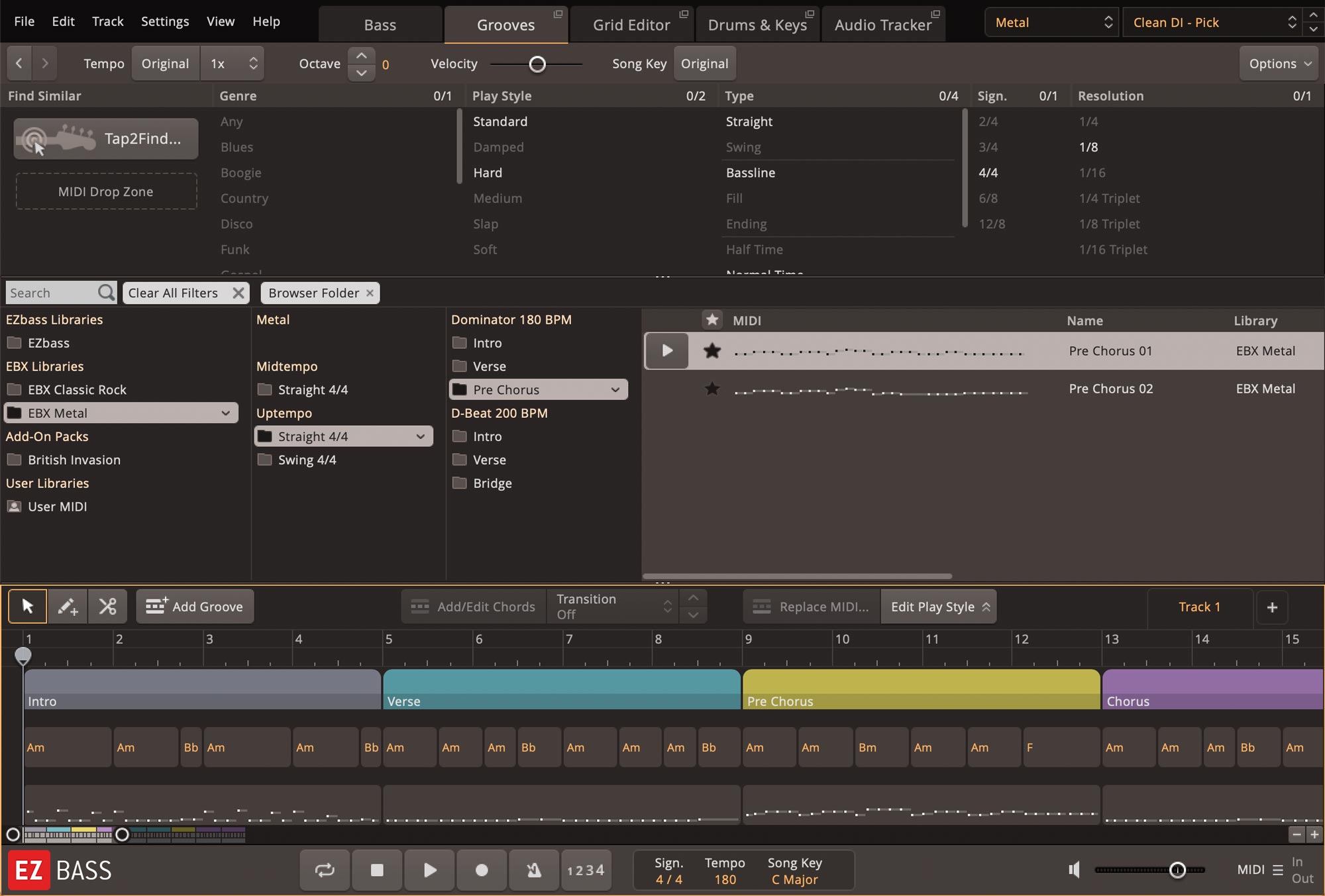
Task: Click the record button
Action: click(482, 870)
